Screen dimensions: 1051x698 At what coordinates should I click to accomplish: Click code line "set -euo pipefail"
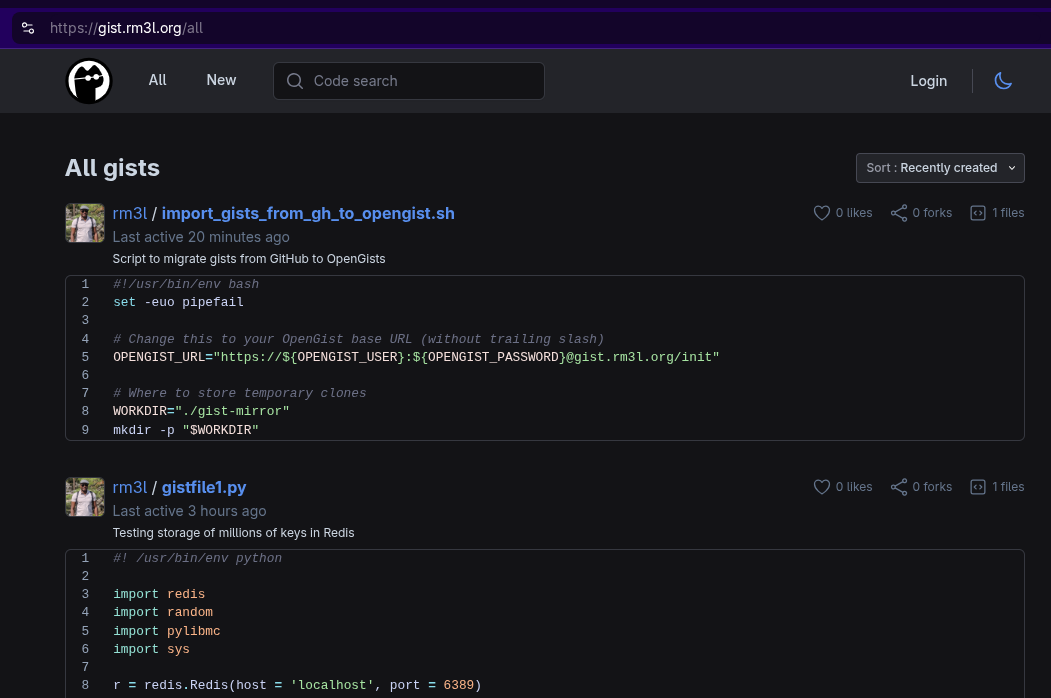[x=178, y=302]
